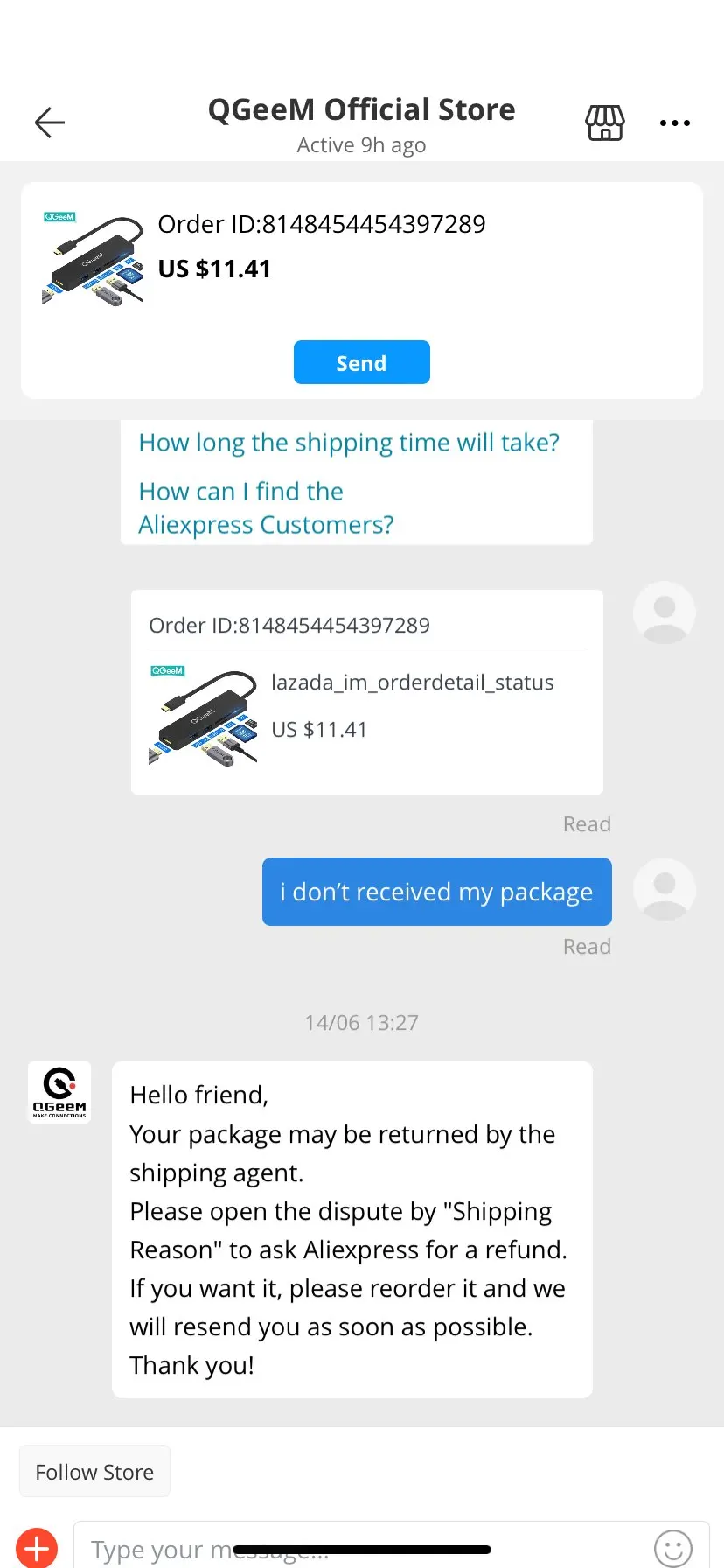Select 'How long the shipping time will take?'
Viewport: 724px width, 1568px height.
pos(349,443)
